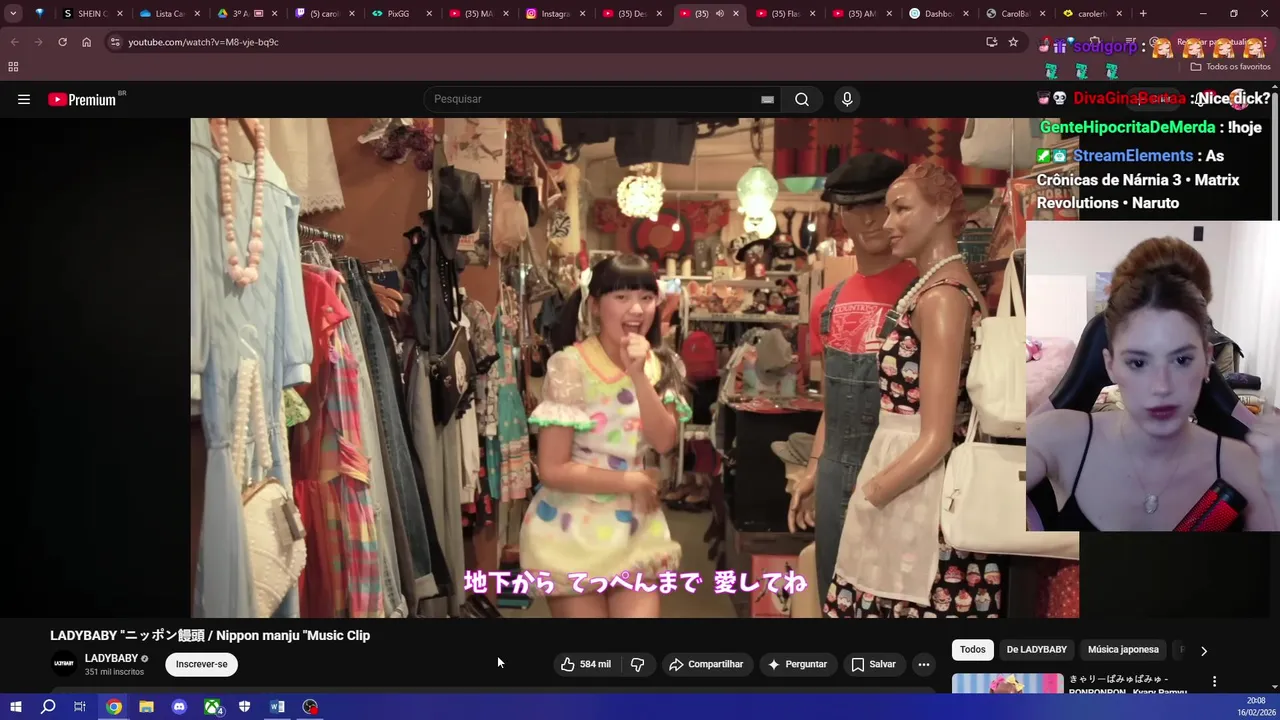Switch to CarolBal tab
Screen dimensions: 1280x720
point(1016,14)
